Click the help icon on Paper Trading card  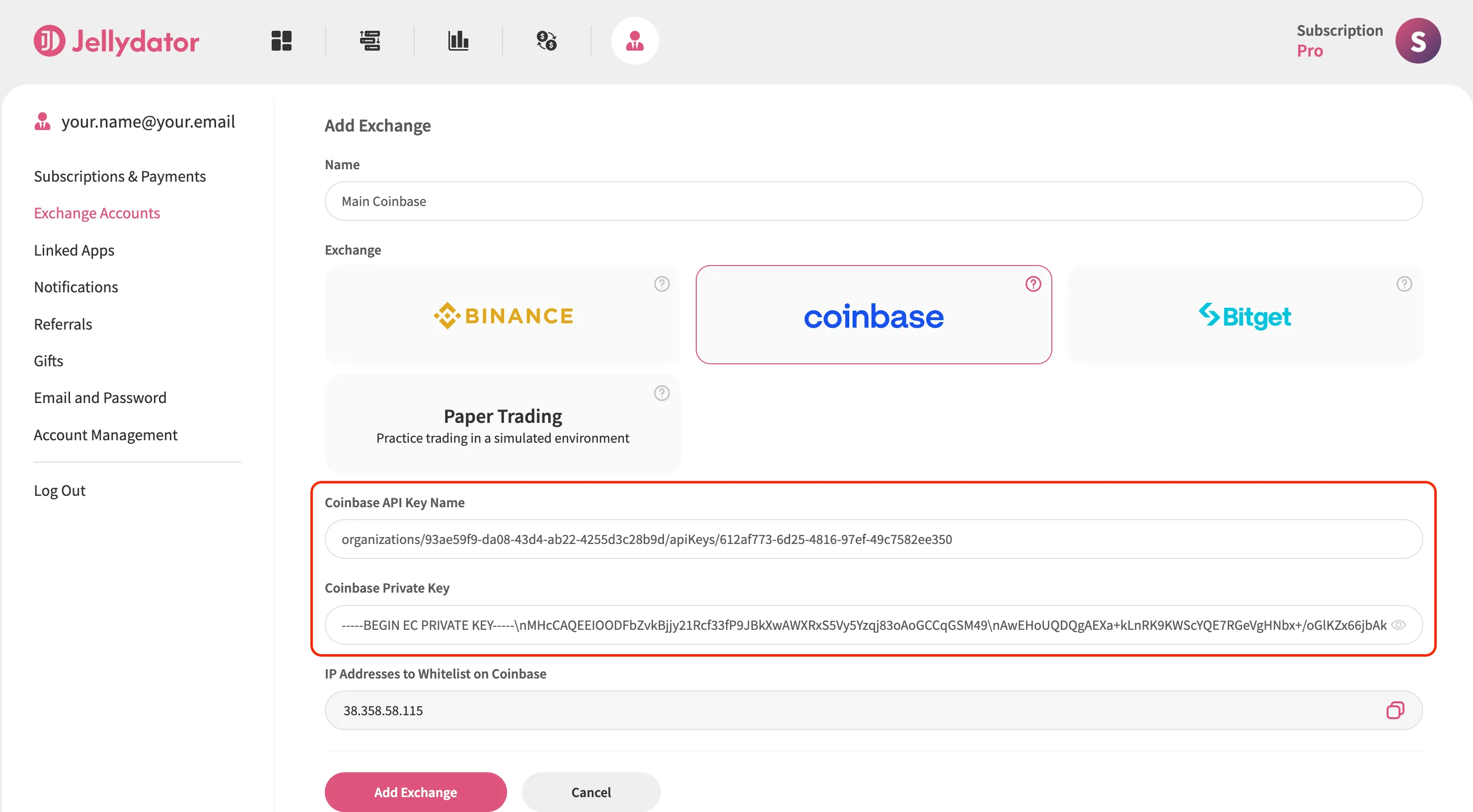662,393
